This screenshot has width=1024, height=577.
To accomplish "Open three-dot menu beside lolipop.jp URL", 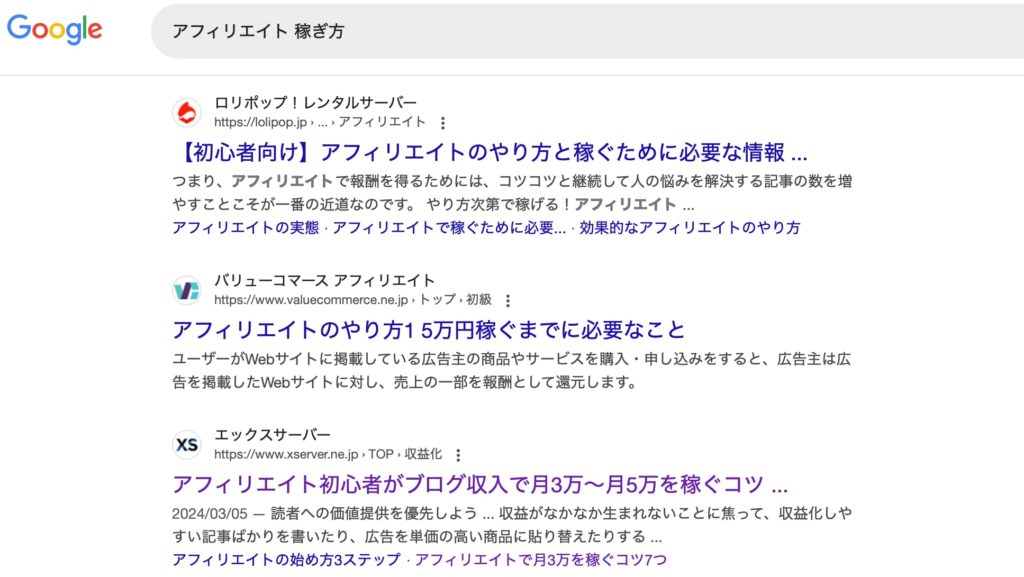I will coord(443,123).
